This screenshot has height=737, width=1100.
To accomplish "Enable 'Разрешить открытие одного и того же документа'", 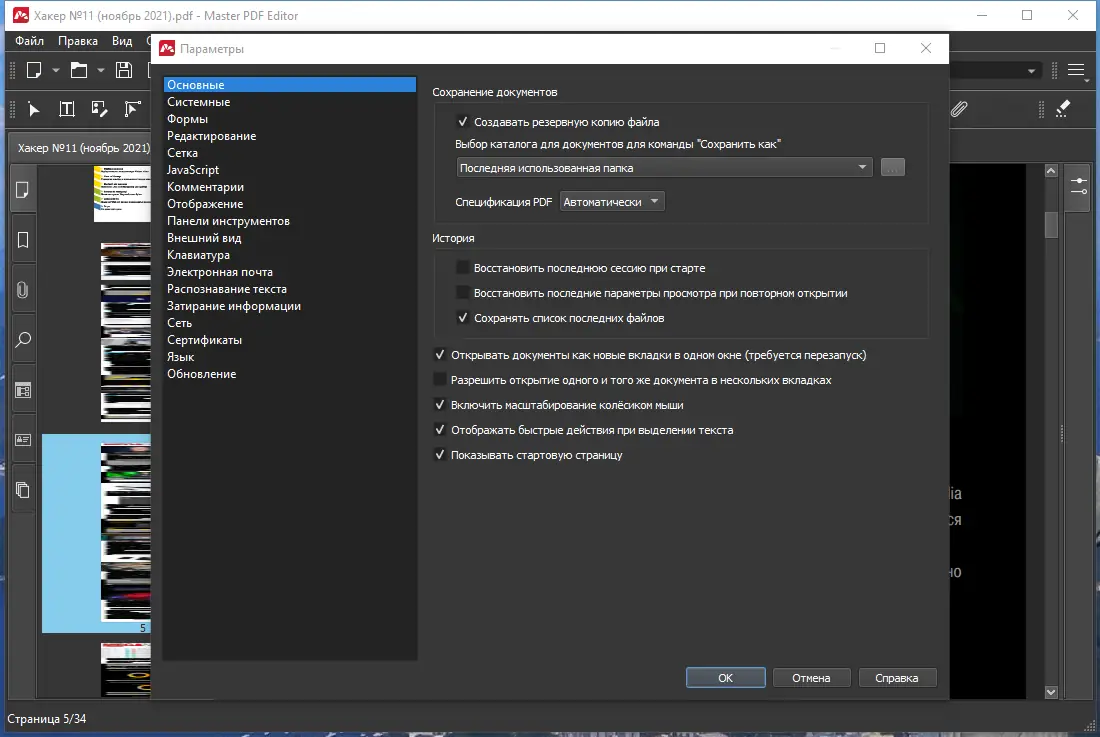I will click(440, 380).
